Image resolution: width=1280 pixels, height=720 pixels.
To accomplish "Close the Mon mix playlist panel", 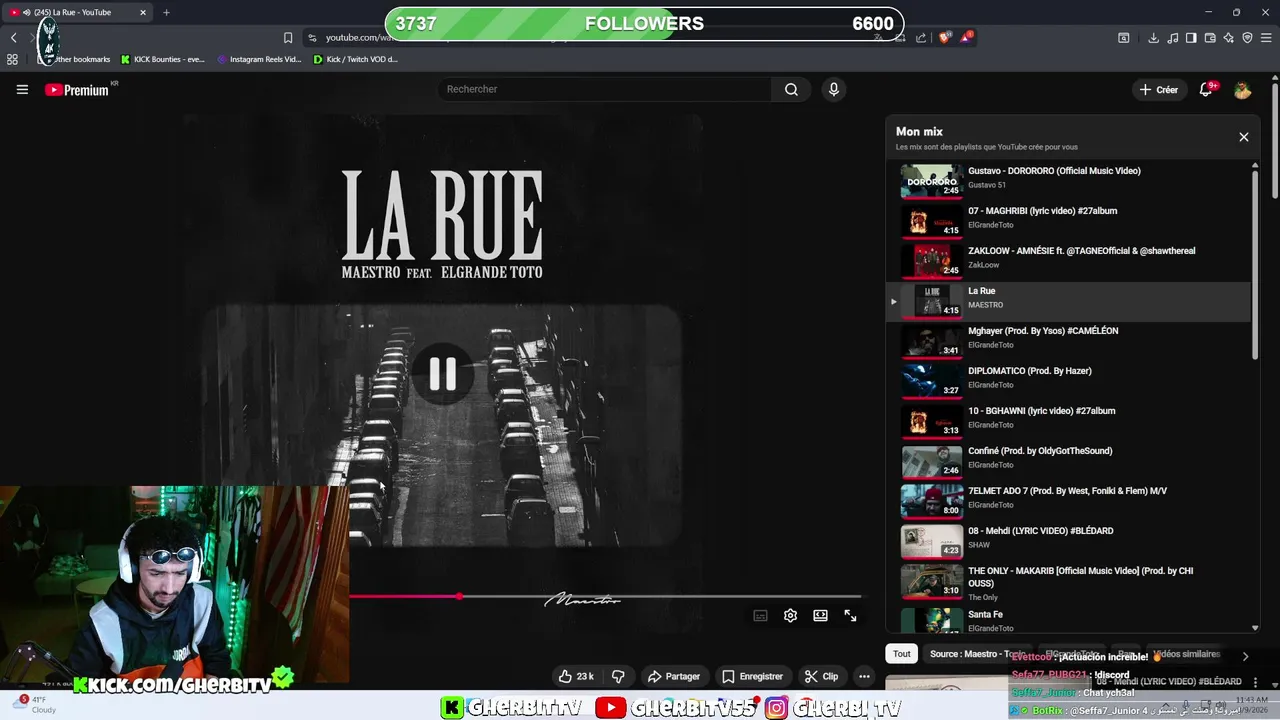I will pyautogui.click(x=1243, y=137).
